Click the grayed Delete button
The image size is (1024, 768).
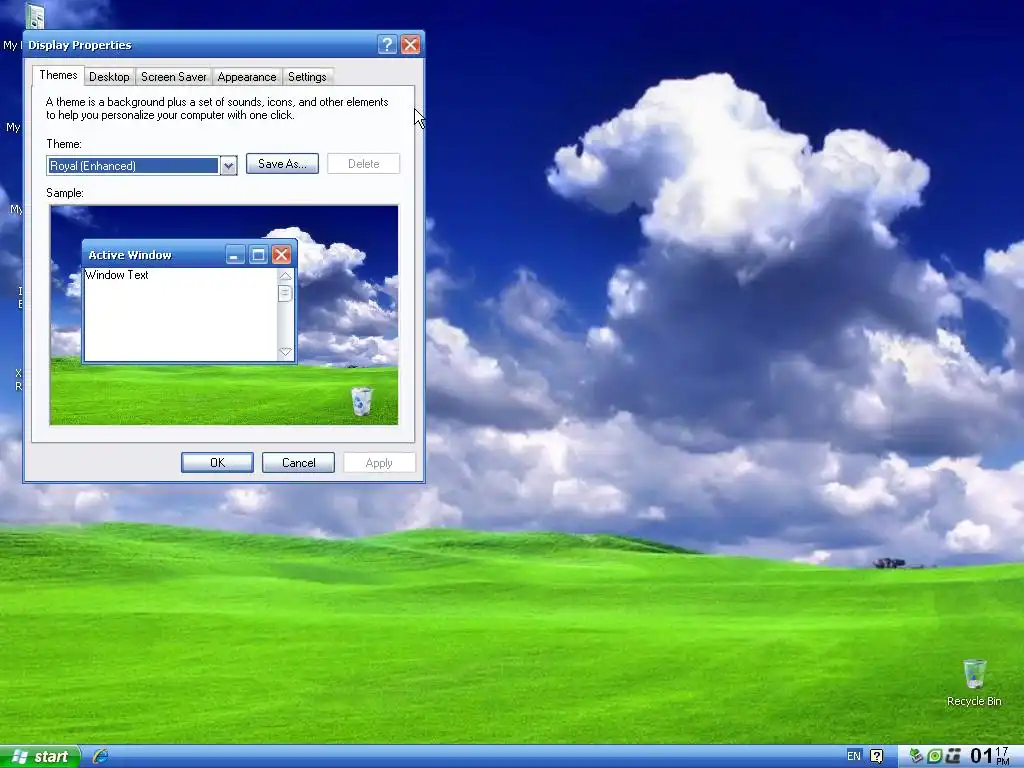pyautogui.click(x=363, y=164)
